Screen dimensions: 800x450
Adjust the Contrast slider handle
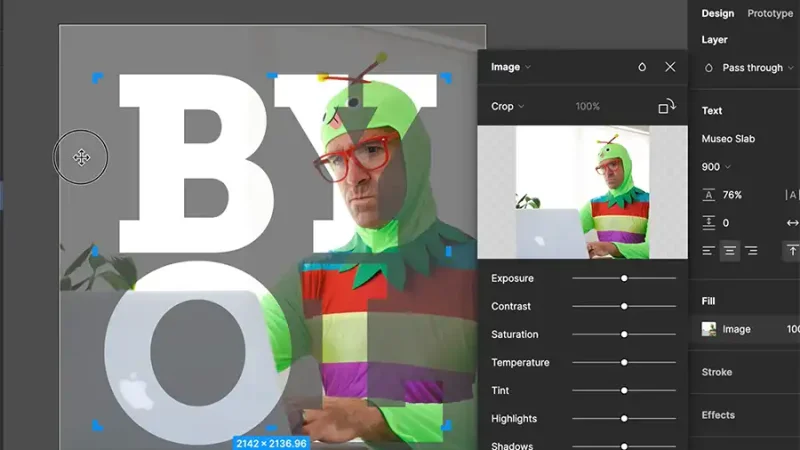[623, 306]
